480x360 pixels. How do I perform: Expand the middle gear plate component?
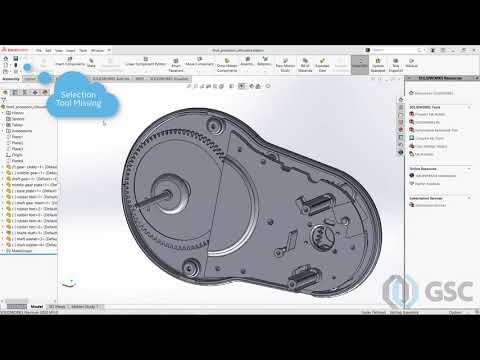click(3, 185)
